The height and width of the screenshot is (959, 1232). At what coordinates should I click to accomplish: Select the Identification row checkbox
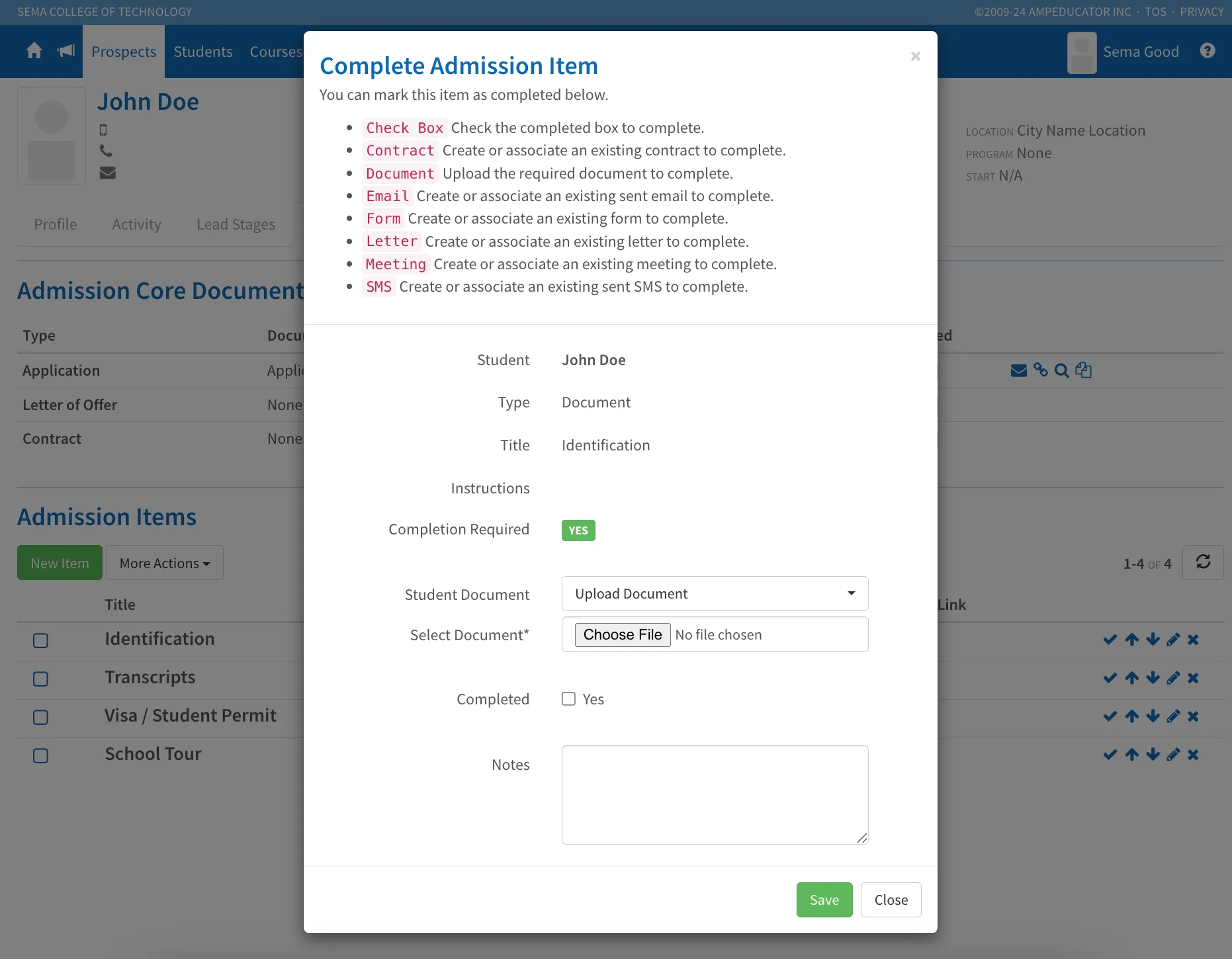point(41,640)
